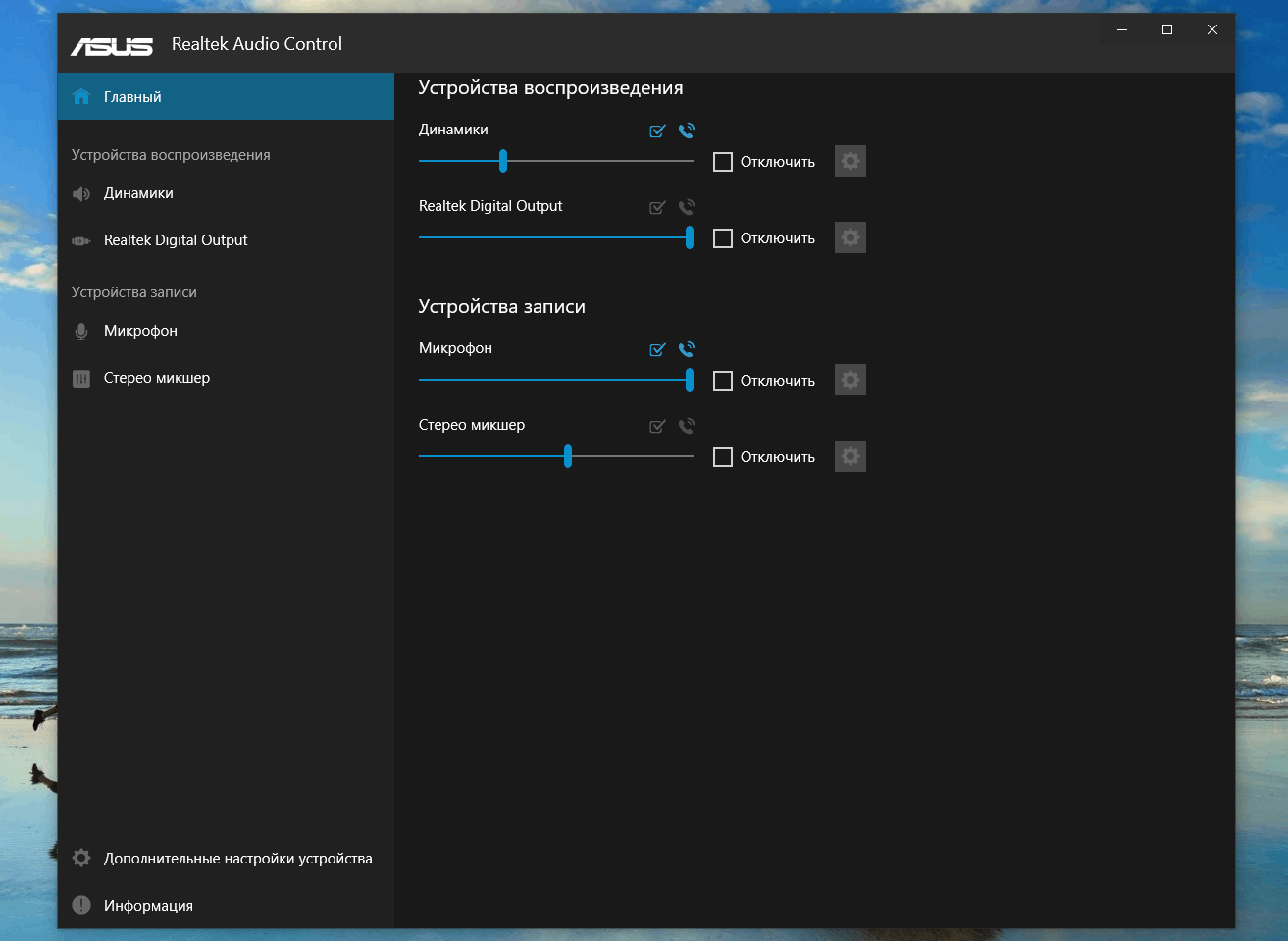
Task: Set Стерео микшер as communication device
Action: click(x=687, y=426)
